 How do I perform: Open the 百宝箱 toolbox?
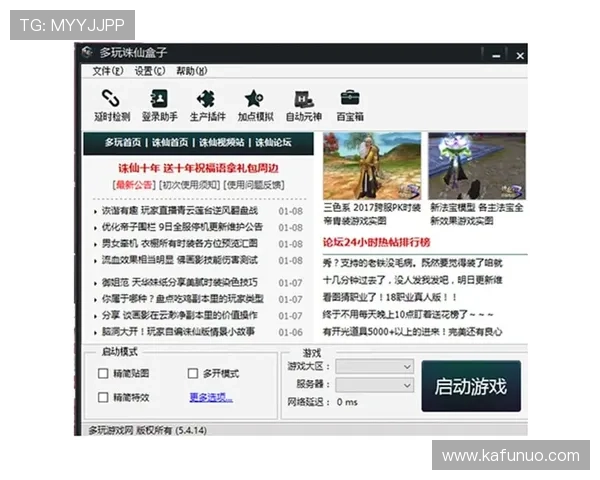click(x=350, y=105)
